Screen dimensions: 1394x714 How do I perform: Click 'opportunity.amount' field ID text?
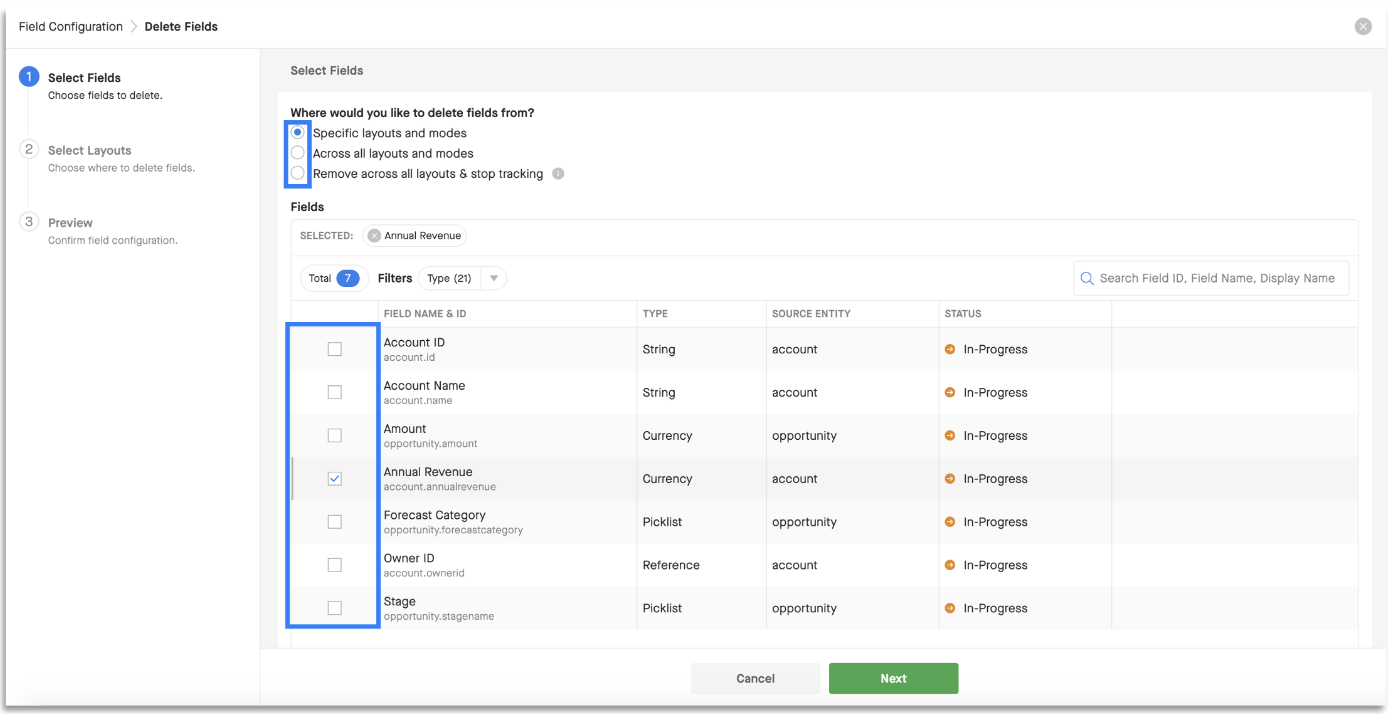(431, 444)
